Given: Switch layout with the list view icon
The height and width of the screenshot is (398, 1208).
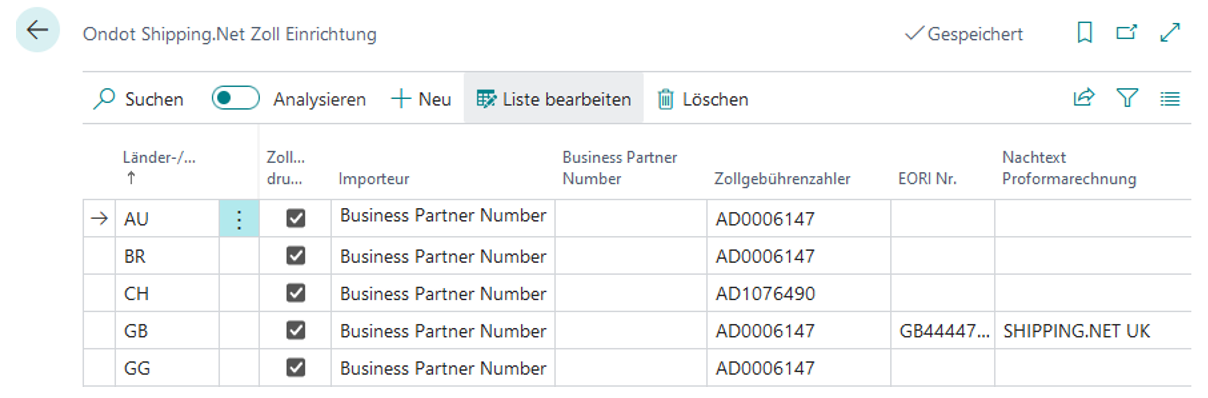Looking at the screenshot, I should [1170, 98].
